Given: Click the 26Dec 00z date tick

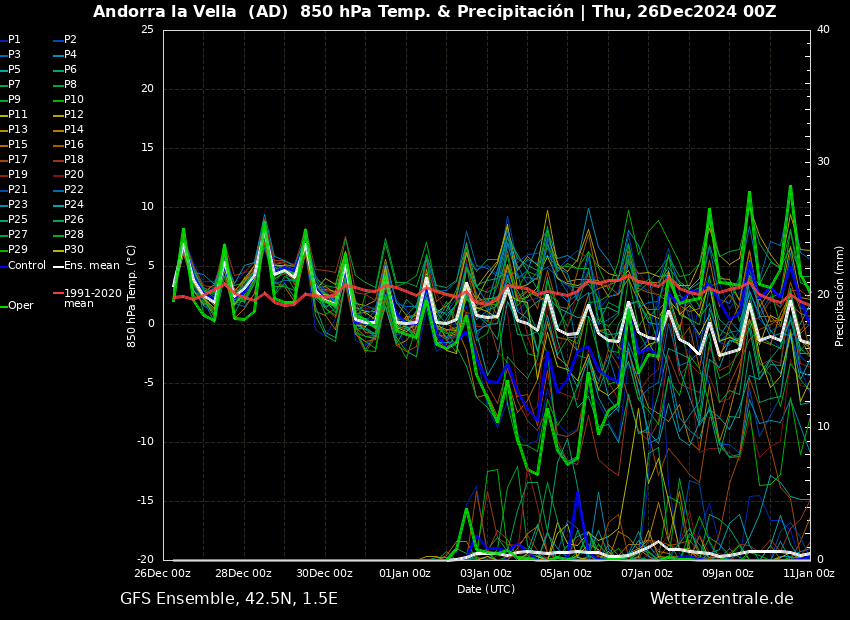Looking at the screenshot, I should (x=163, y=573).
